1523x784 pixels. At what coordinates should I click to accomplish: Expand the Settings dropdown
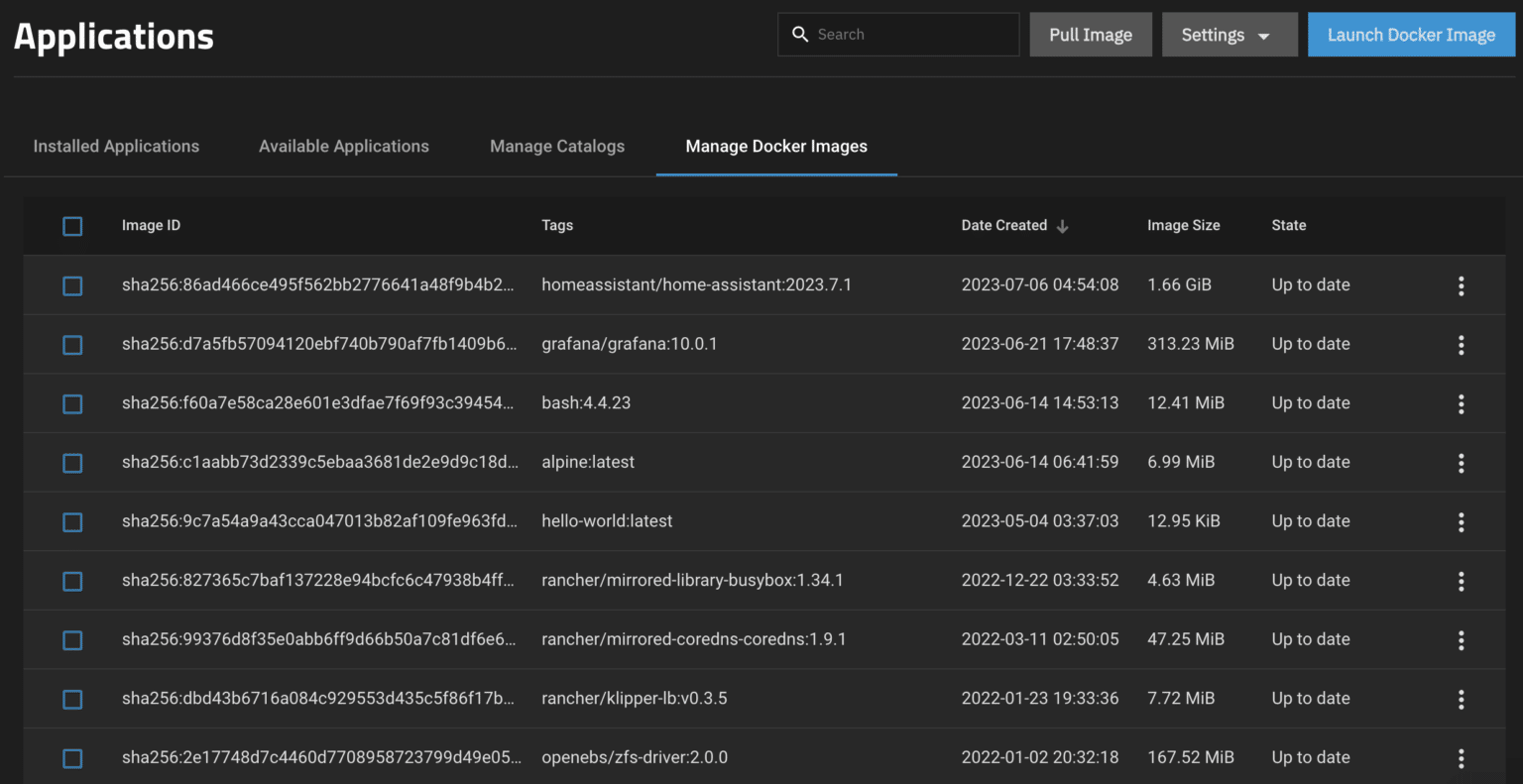[1230, 35]
